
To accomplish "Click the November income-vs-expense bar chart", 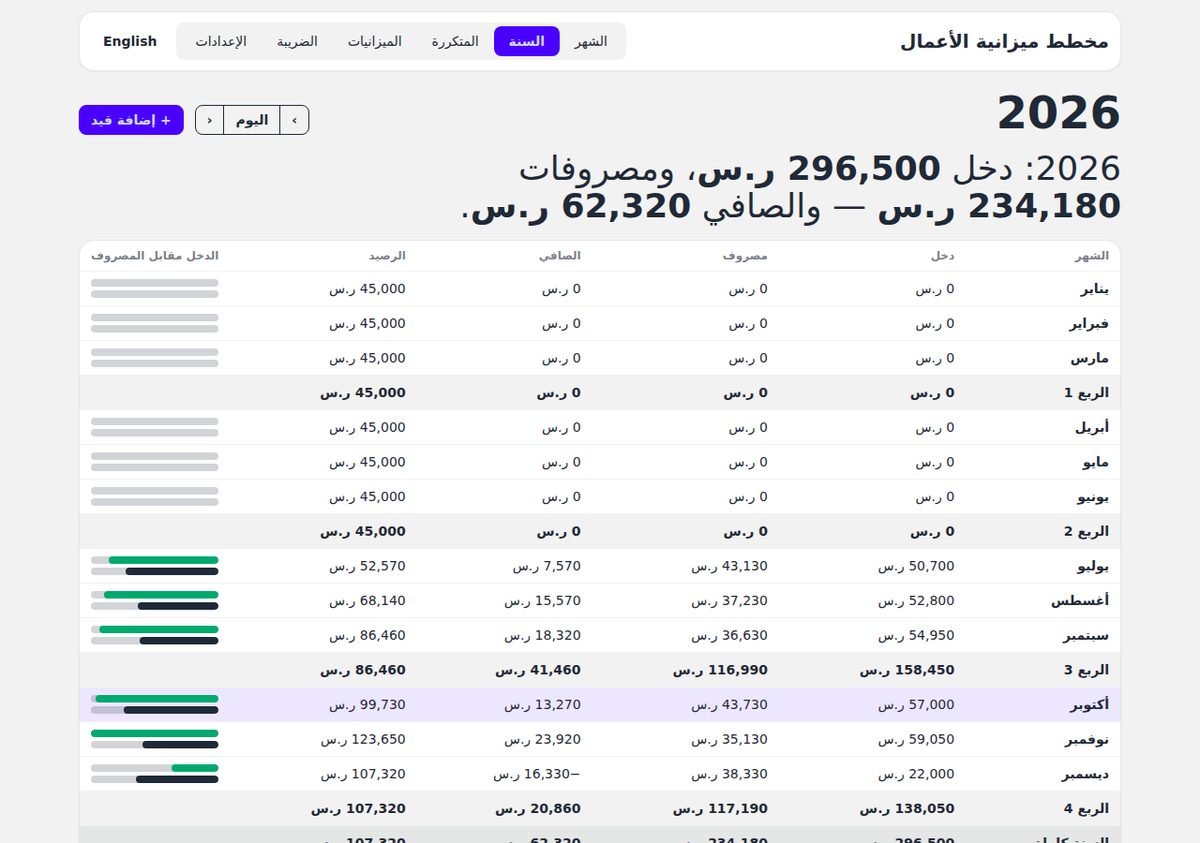I will click(155, 740).
